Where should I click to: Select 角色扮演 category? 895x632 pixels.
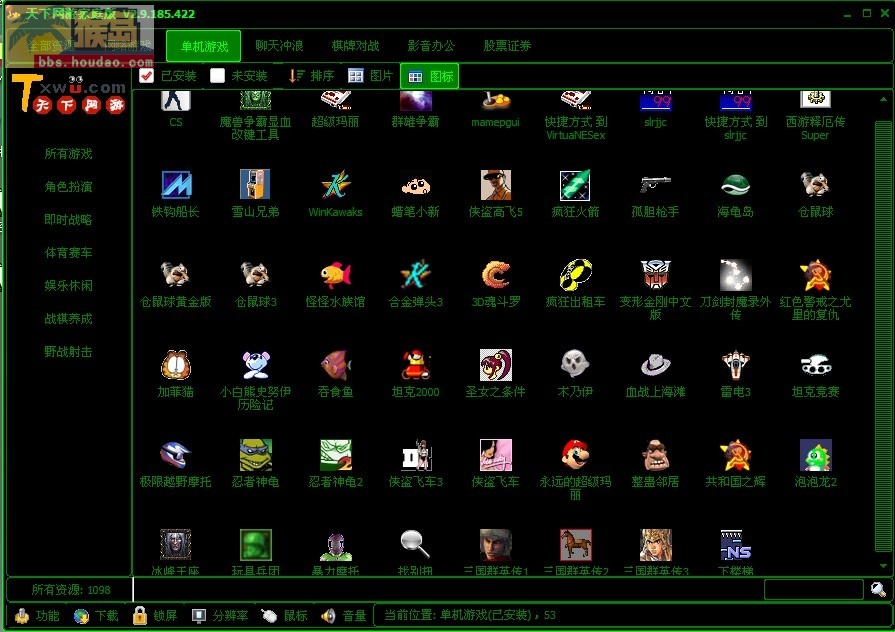68,187
